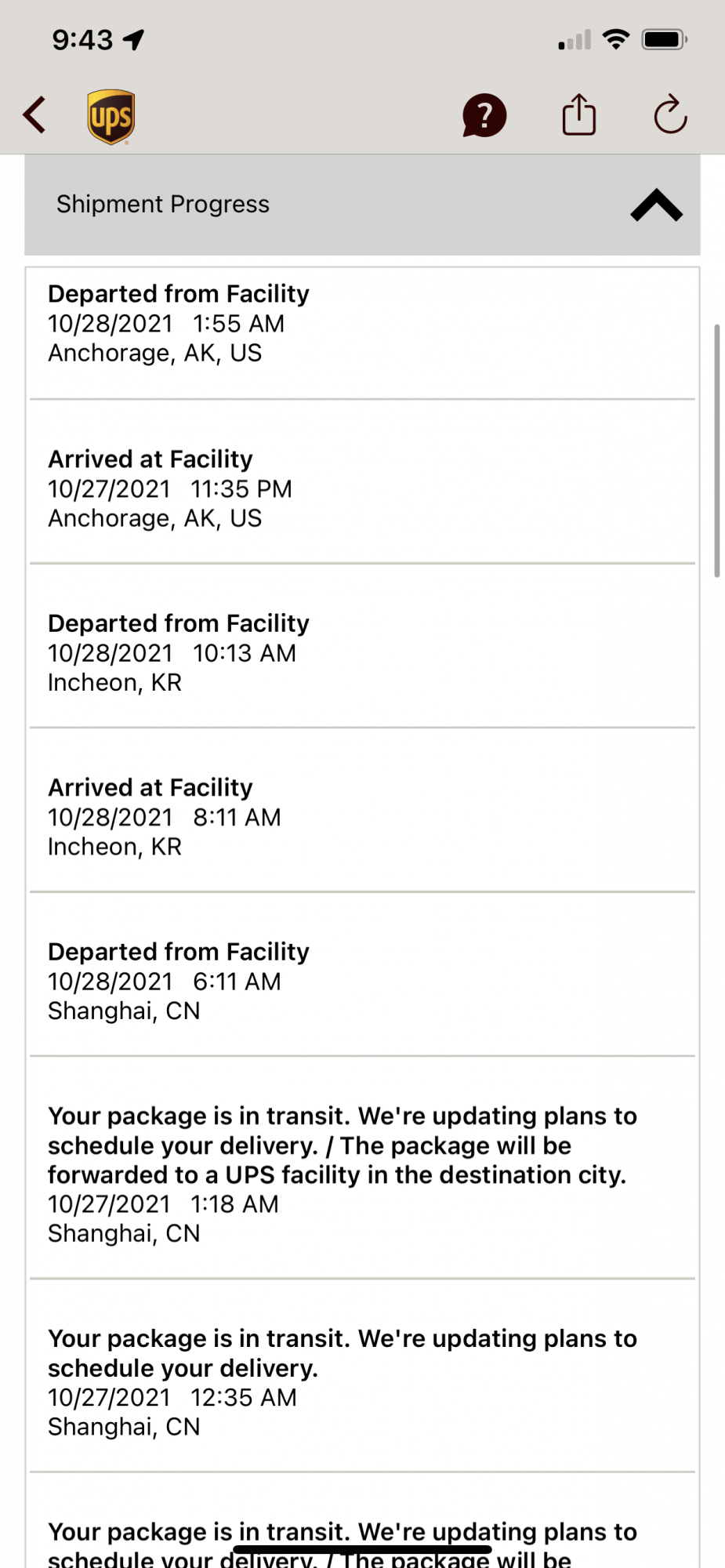This screenshot has width=725, height=1568.
Task: Select Arrived at Facility Incheon entry
Action: pos(362,817)
